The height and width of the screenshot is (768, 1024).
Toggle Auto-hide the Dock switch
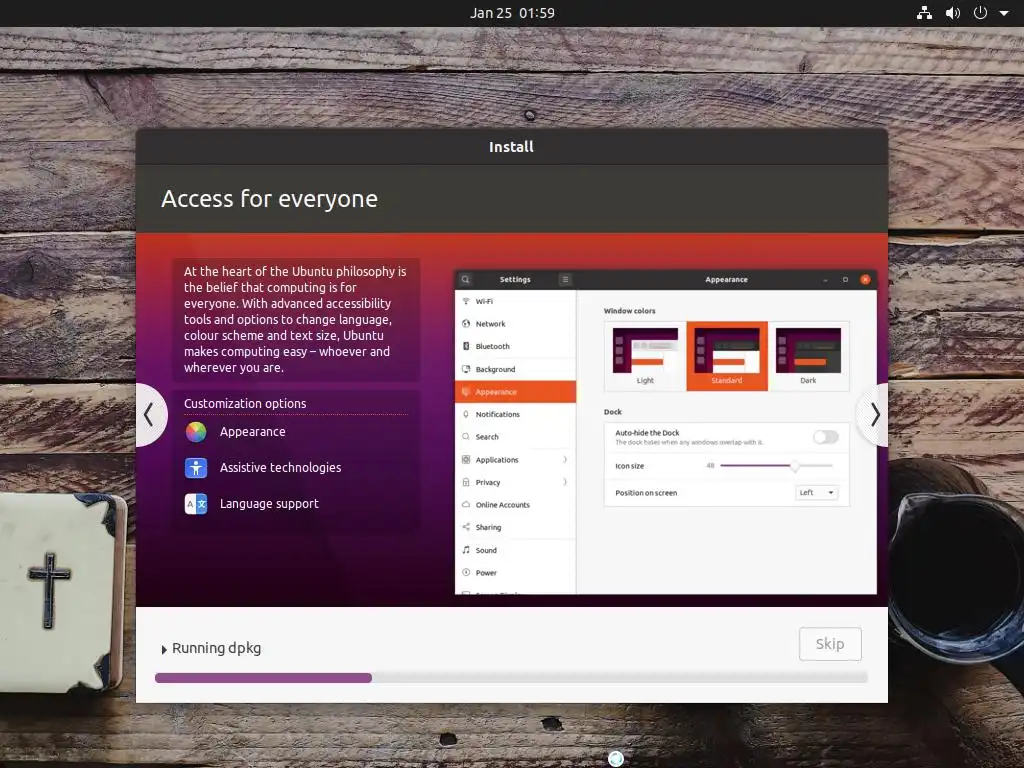[x=825, y=437]
